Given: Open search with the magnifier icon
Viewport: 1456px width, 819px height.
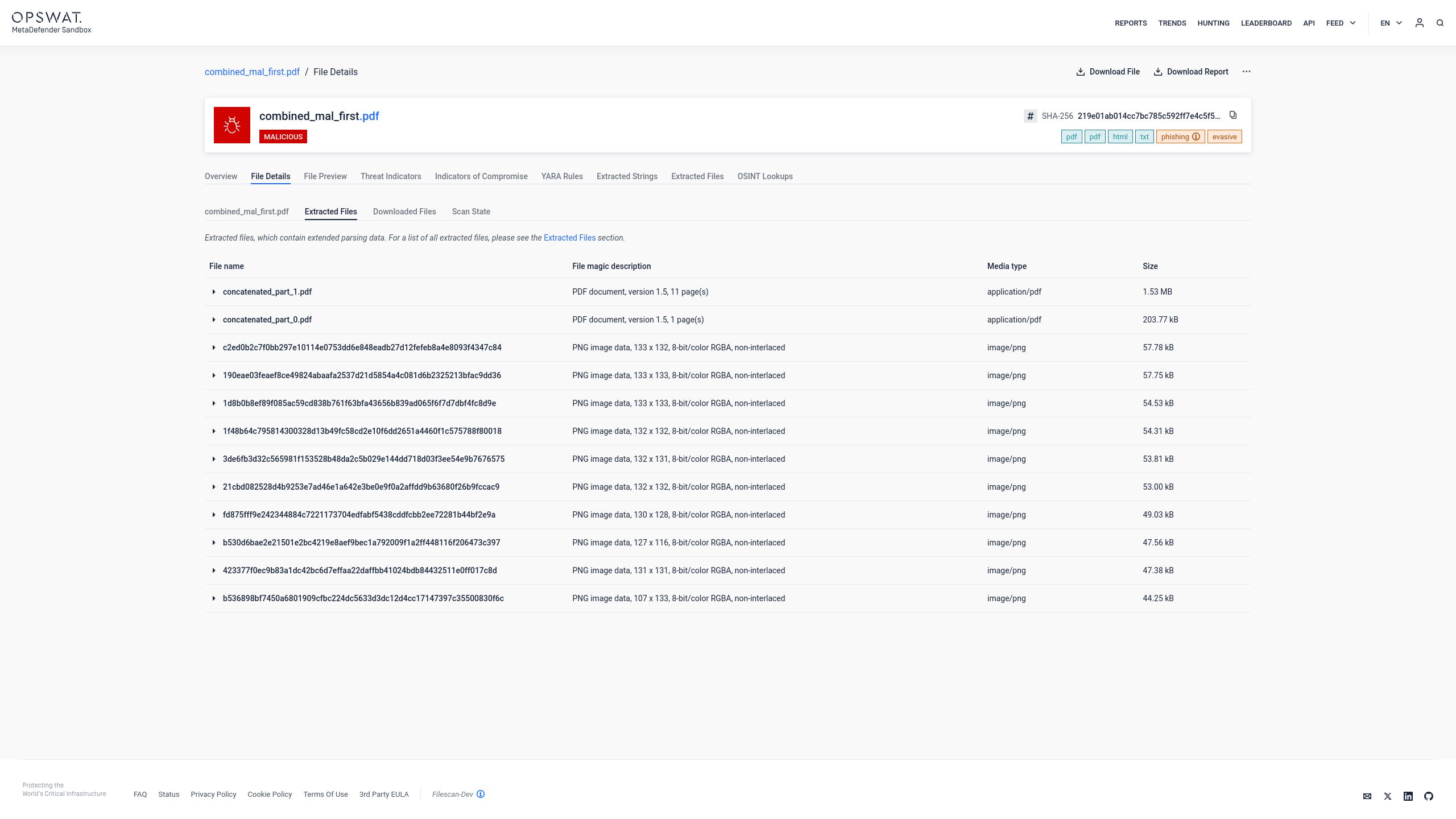Looking at the screenshot, I should pos(1440,23).
